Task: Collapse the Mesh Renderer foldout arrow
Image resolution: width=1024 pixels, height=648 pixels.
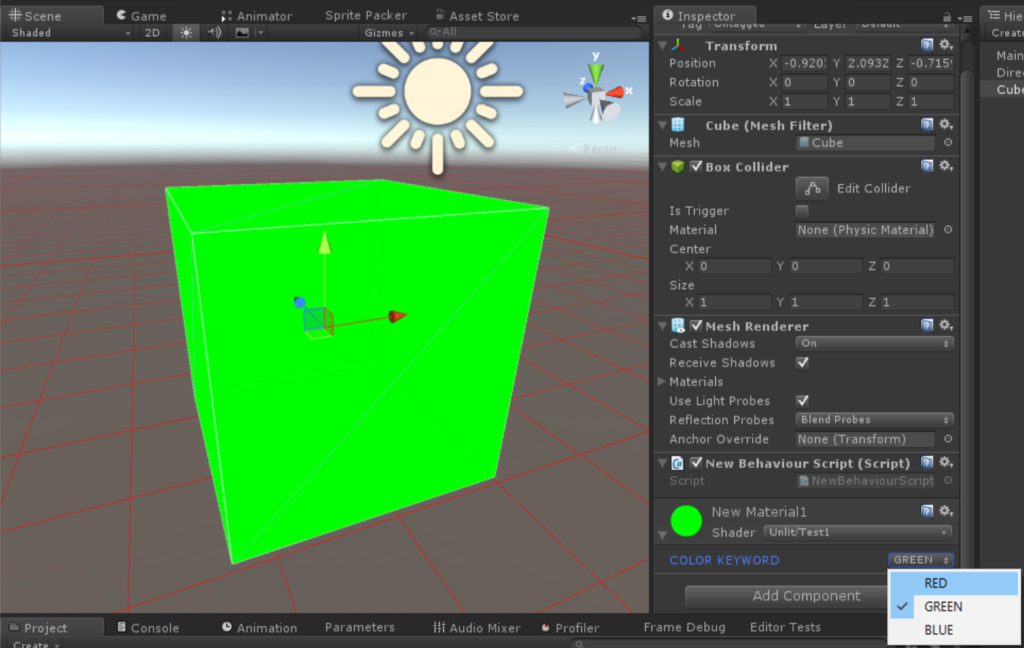Action: click(662, 325)
